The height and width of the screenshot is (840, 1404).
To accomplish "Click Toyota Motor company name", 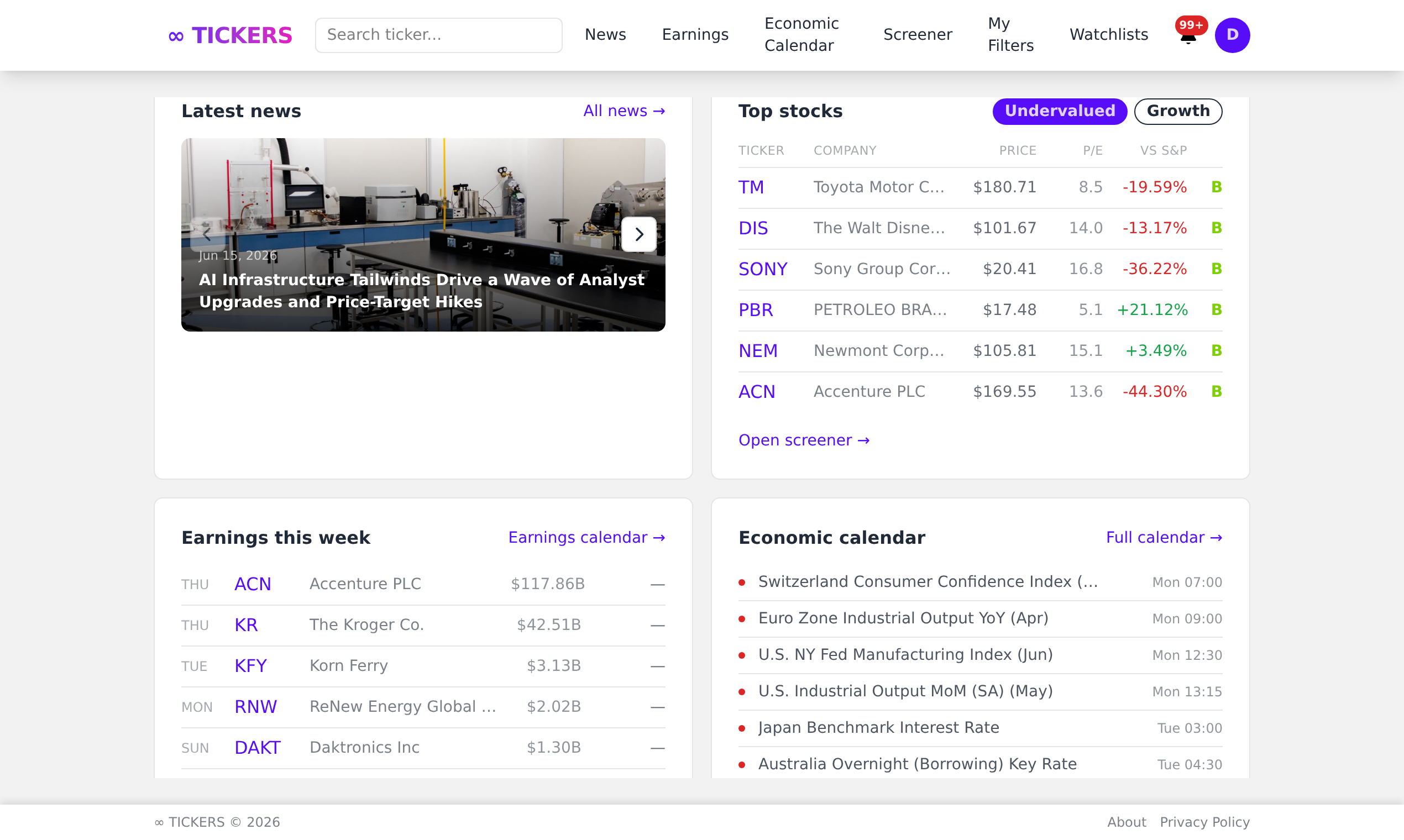I will 879,187.
